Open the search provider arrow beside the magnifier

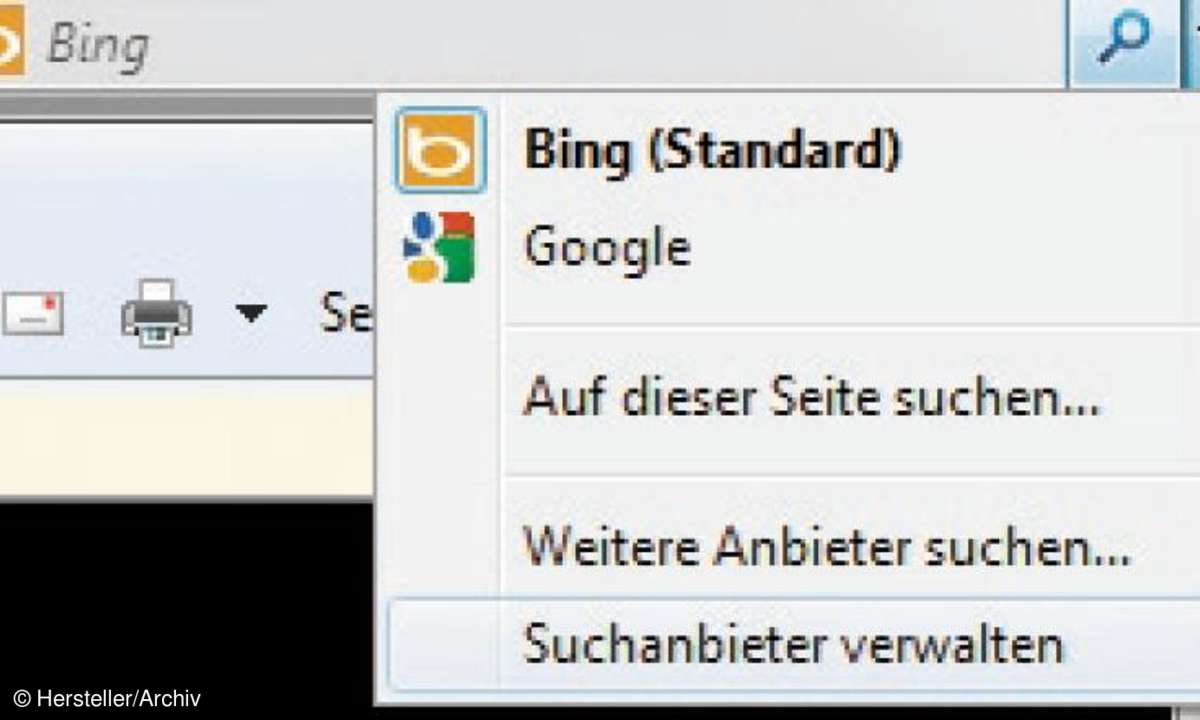pos(1193,42)
